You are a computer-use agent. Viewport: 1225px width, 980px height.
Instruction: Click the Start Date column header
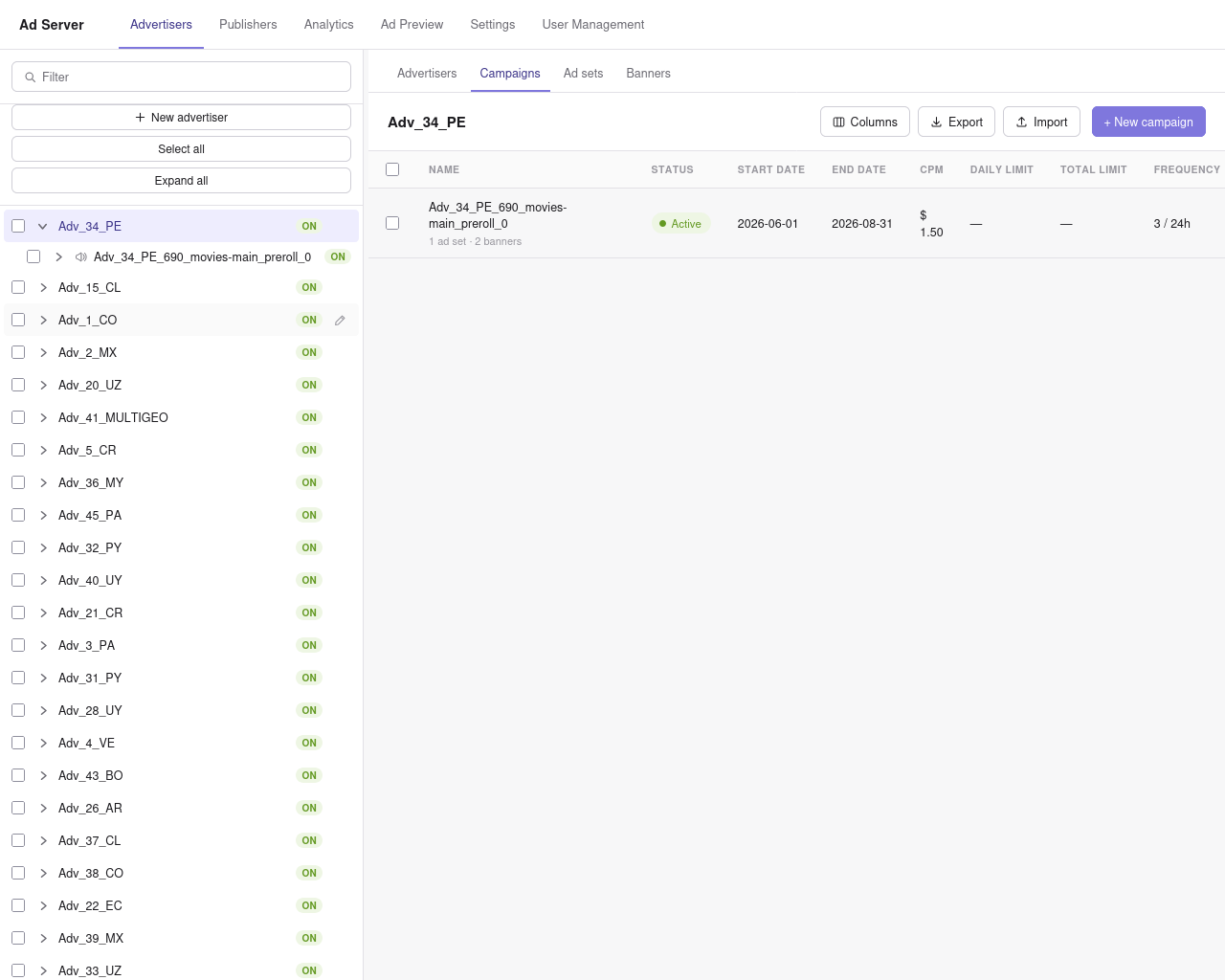[771, 170]
